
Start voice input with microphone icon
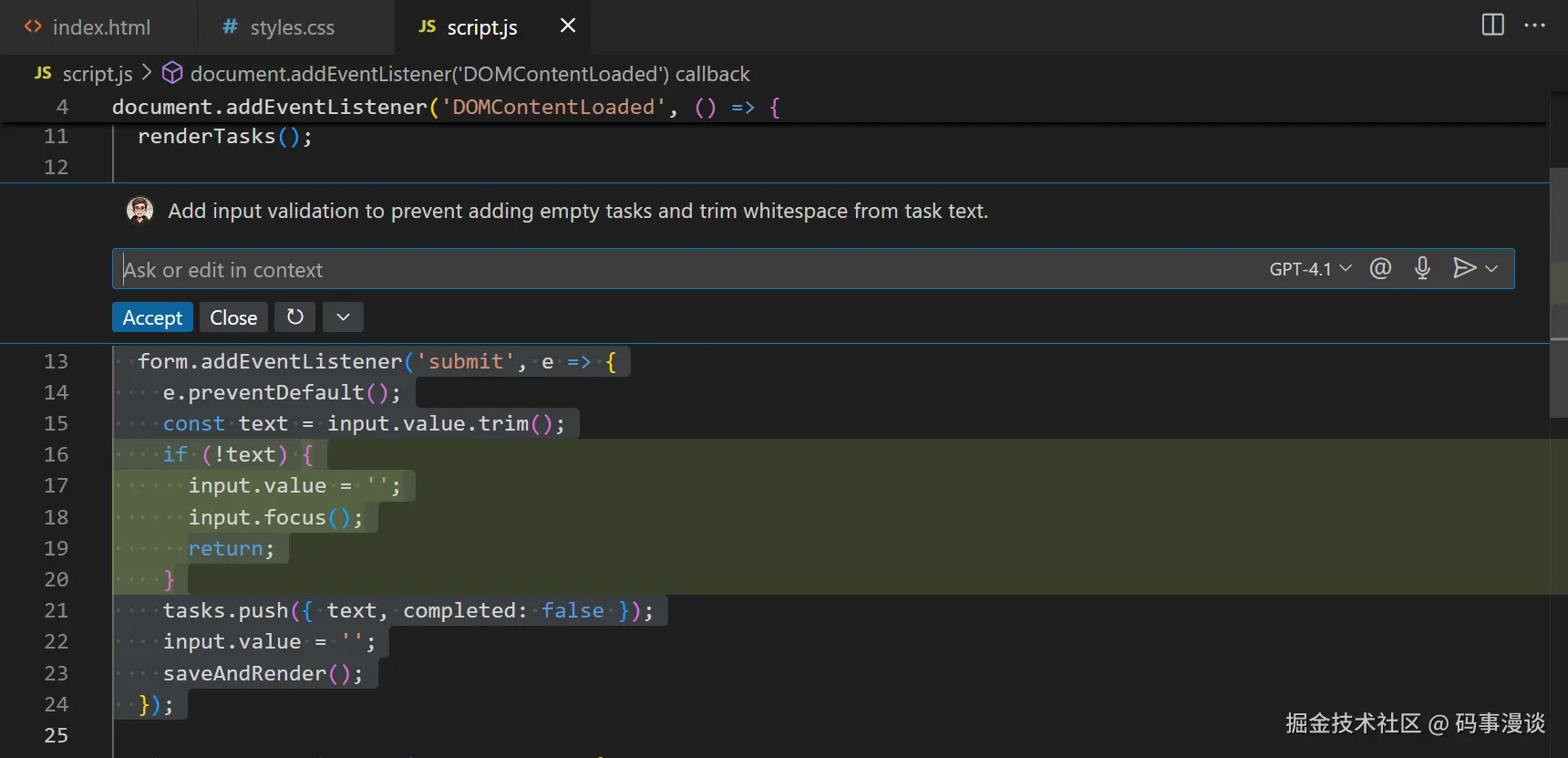click(x=1422, y=268)
